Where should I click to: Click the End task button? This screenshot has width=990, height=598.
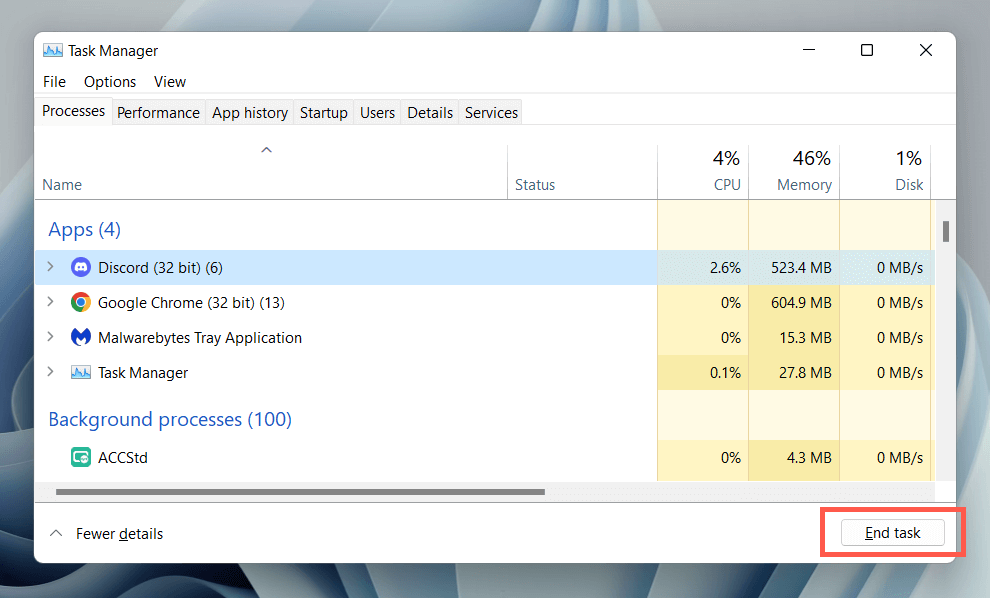click(x=893, y=533)
